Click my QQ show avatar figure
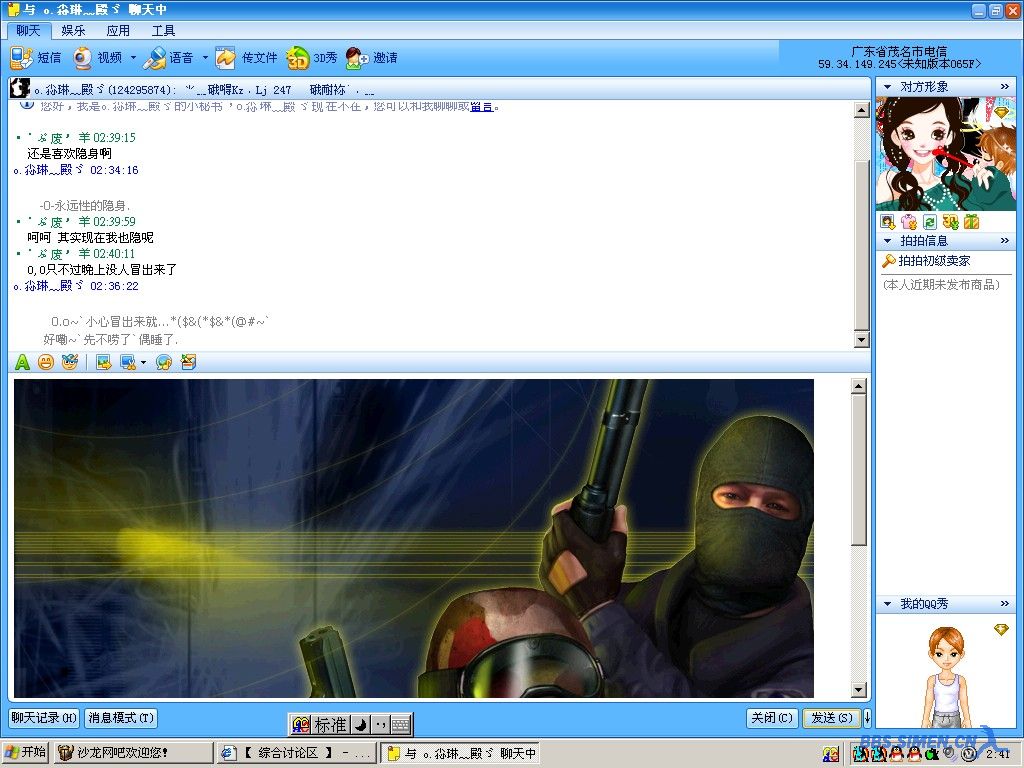Viewport: 1024px width, 768px height. point(946,677)
